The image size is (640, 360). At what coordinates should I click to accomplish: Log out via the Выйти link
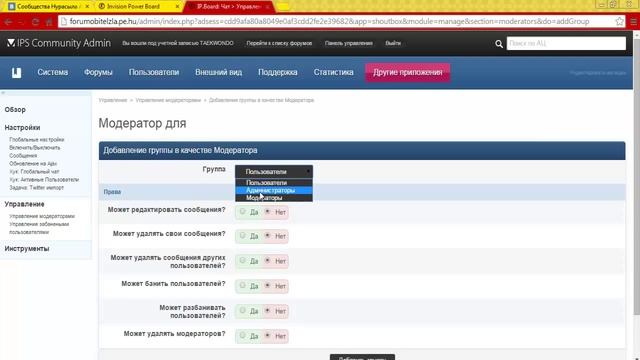[x=393, y=43]
